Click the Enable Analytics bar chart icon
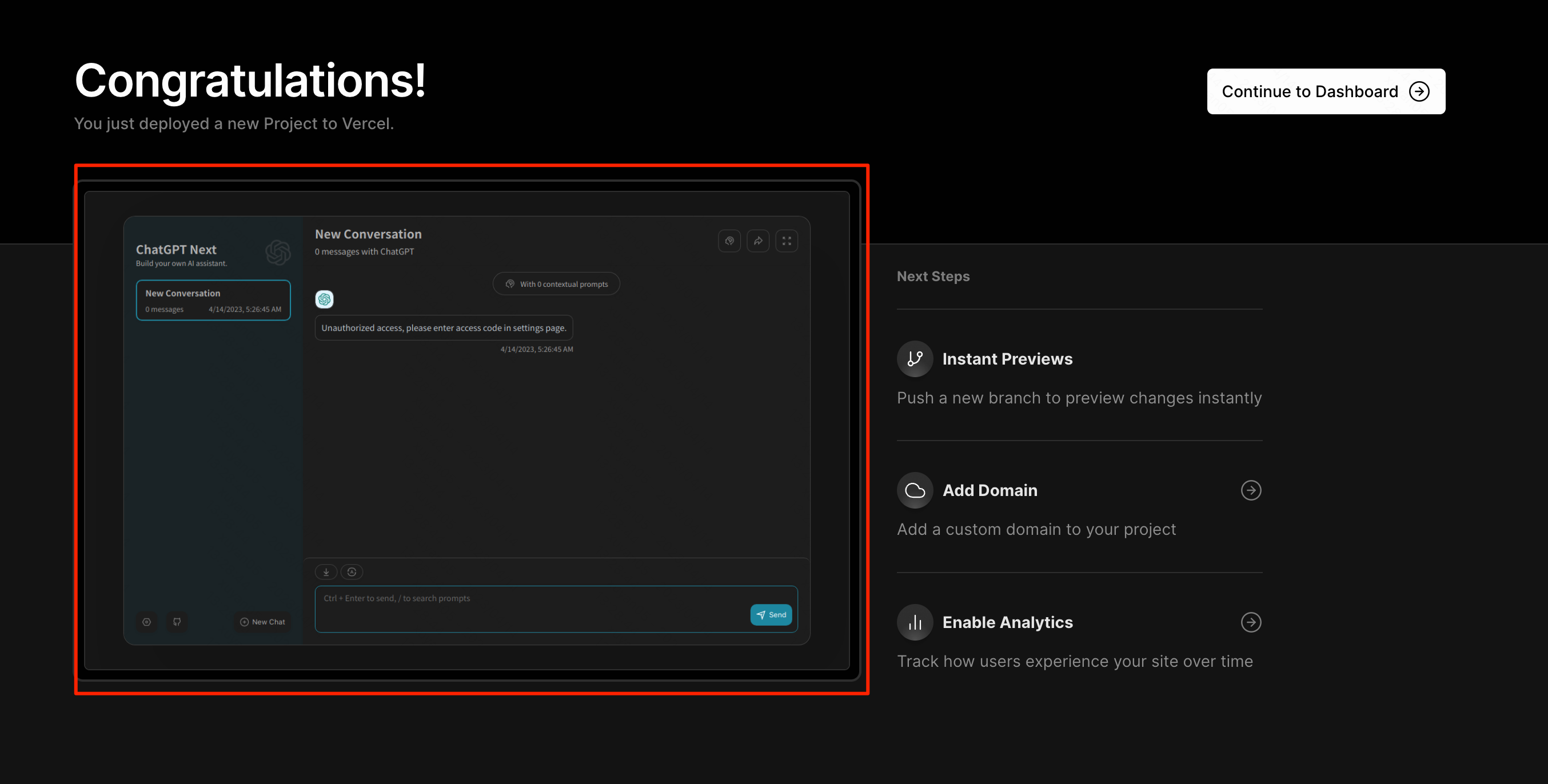1548x784 pixels. [915, 622]
